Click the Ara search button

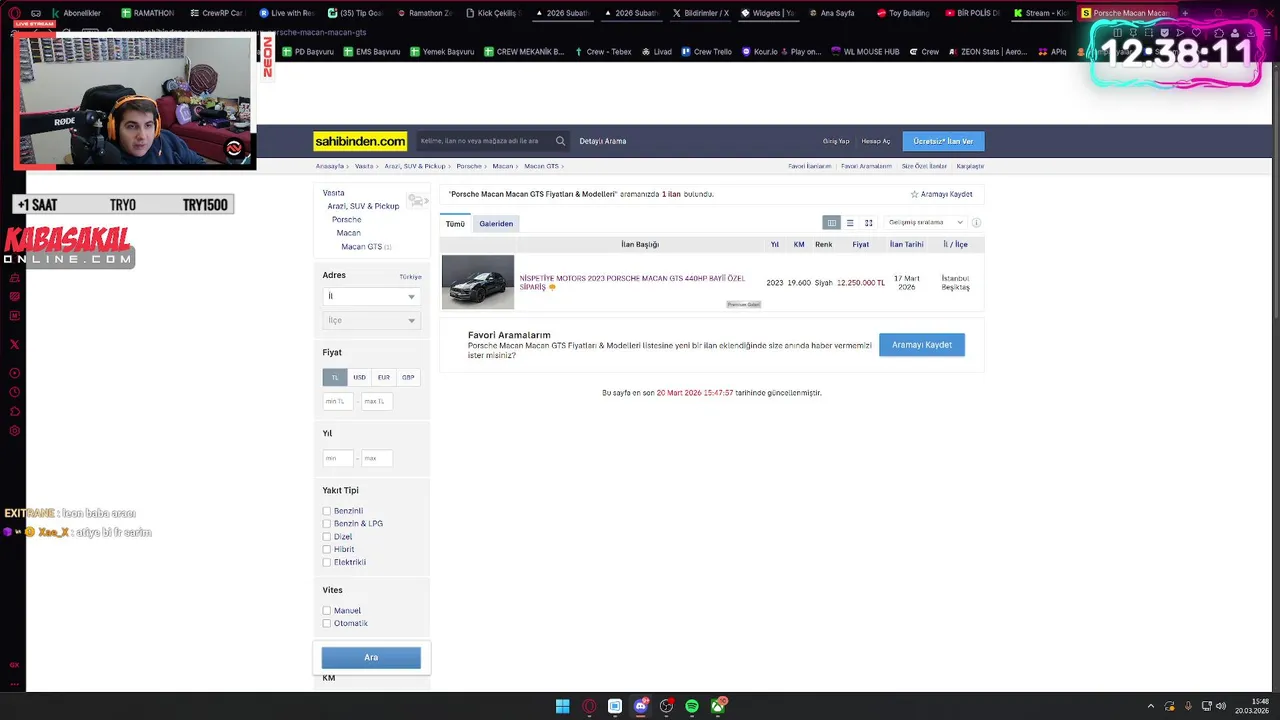[371, 657]
